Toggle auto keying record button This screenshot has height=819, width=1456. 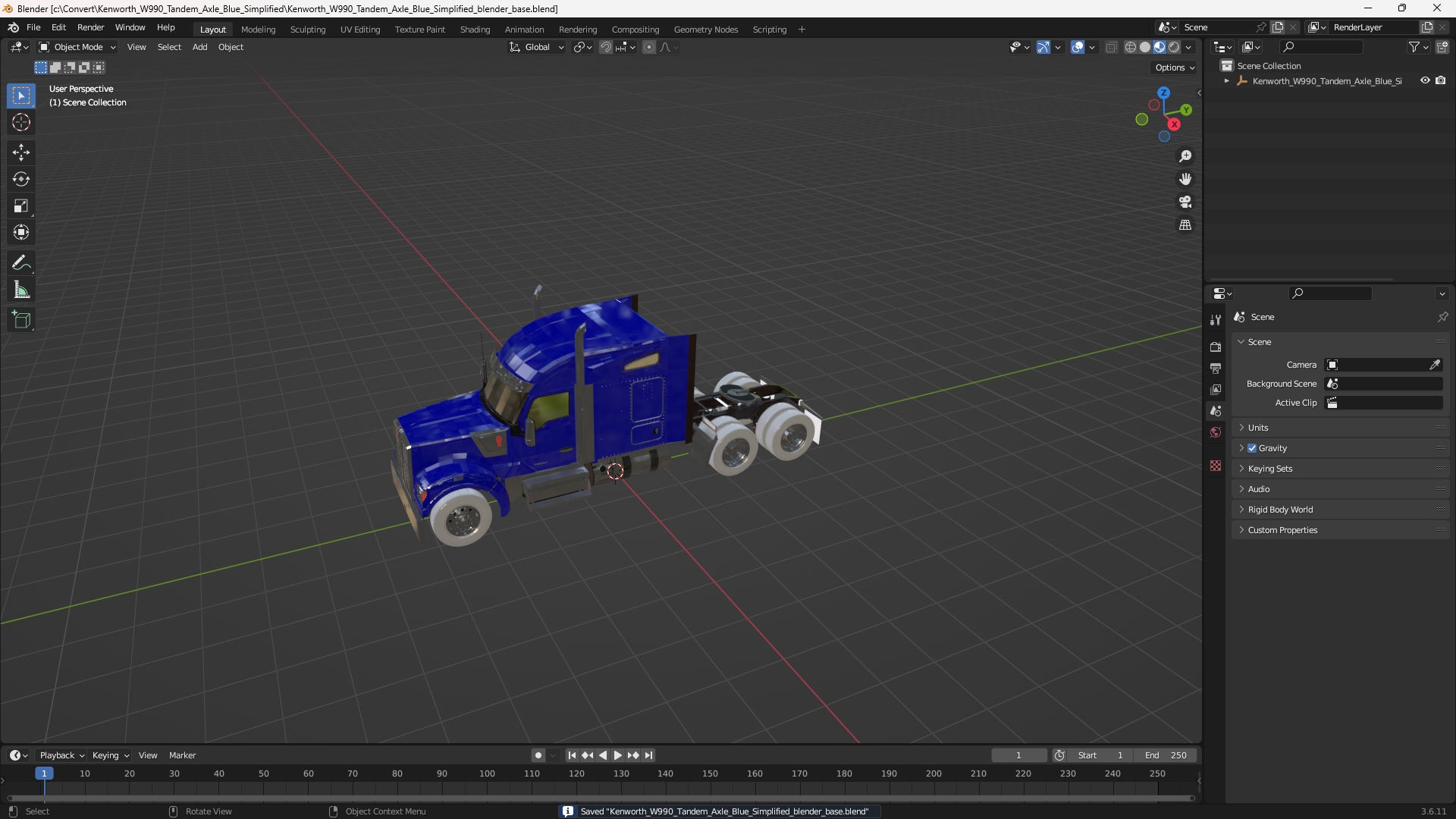coord(538,755)
